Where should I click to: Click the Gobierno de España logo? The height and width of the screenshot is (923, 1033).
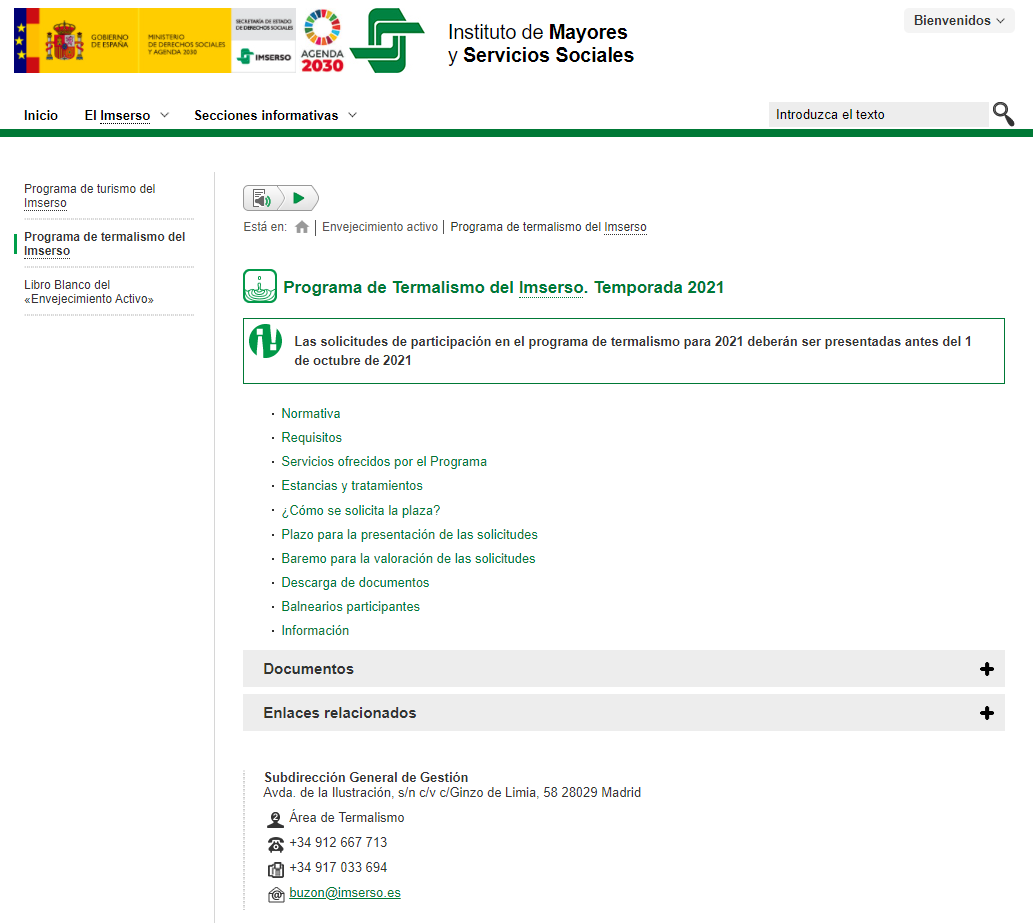pyautogui.click(x=76, y=41)
